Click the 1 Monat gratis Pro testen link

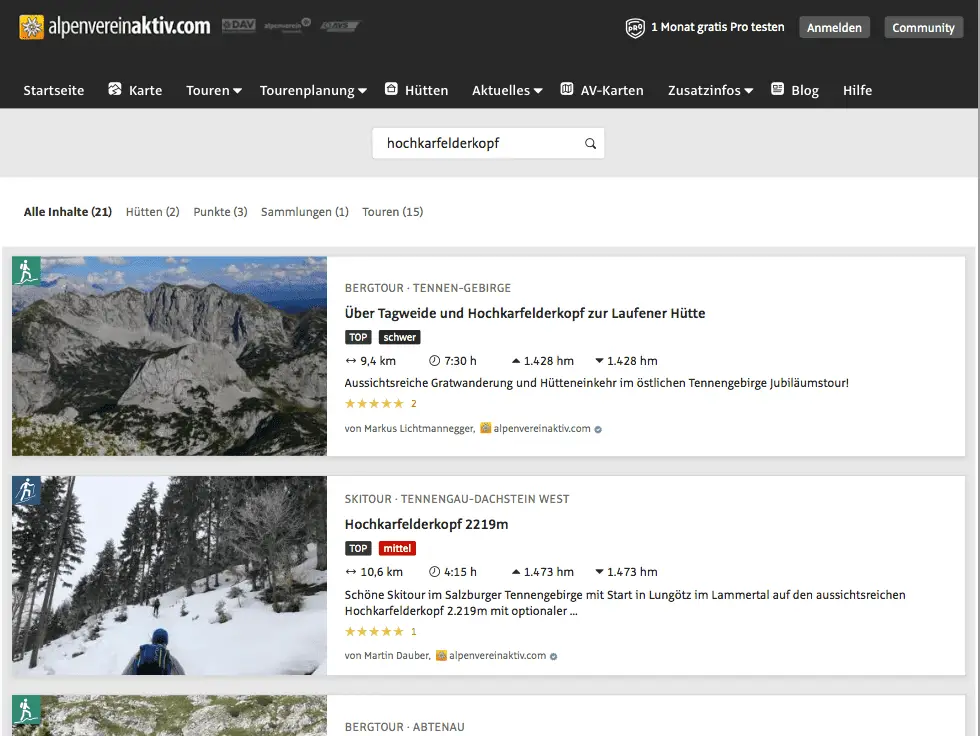[718, 27]
